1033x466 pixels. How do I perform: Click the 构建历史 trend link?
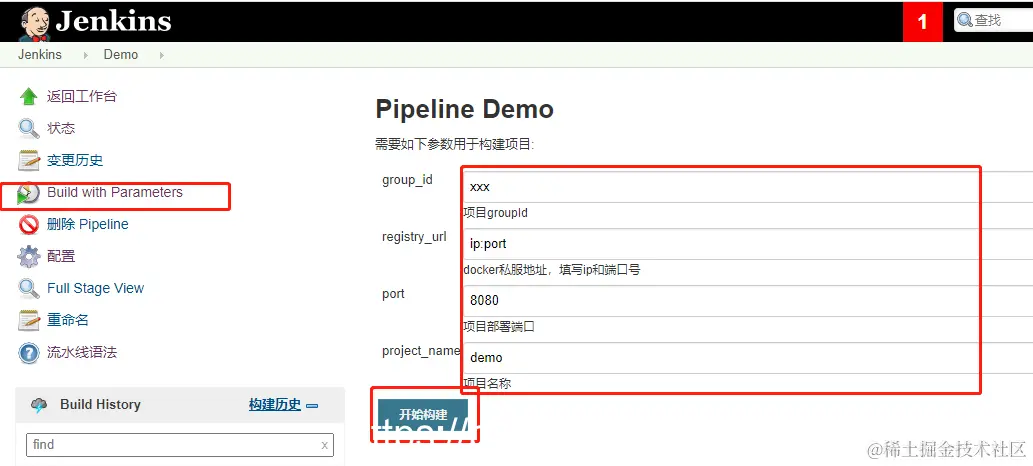(x=275, y=405)
